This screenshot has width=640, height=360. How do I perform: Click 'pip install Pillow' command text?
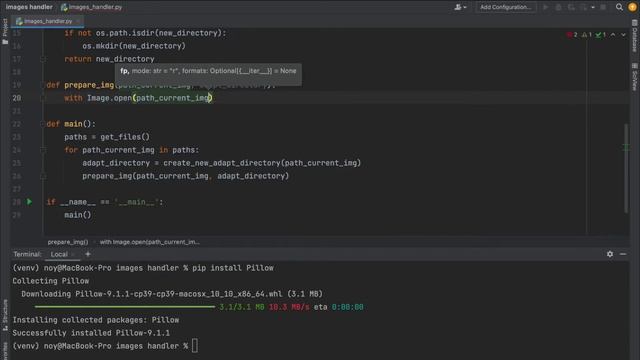tap(233, 268)
